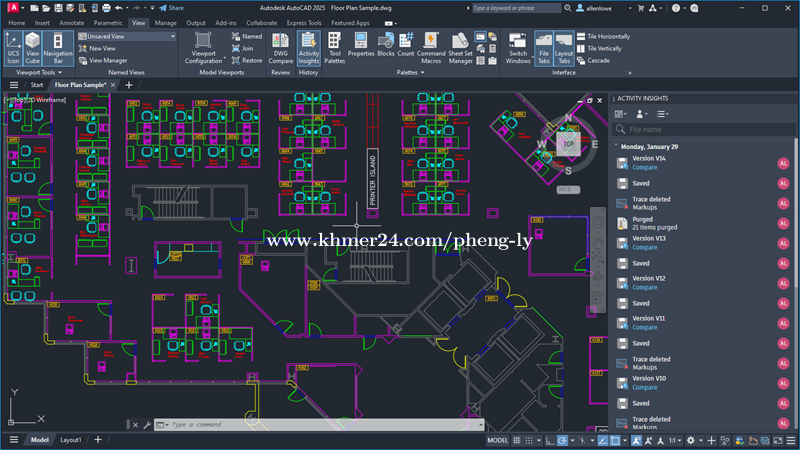Click Clean Screen icon in status bar
The width and height of the screenshot is (800, 450).
tap(778, 440)
